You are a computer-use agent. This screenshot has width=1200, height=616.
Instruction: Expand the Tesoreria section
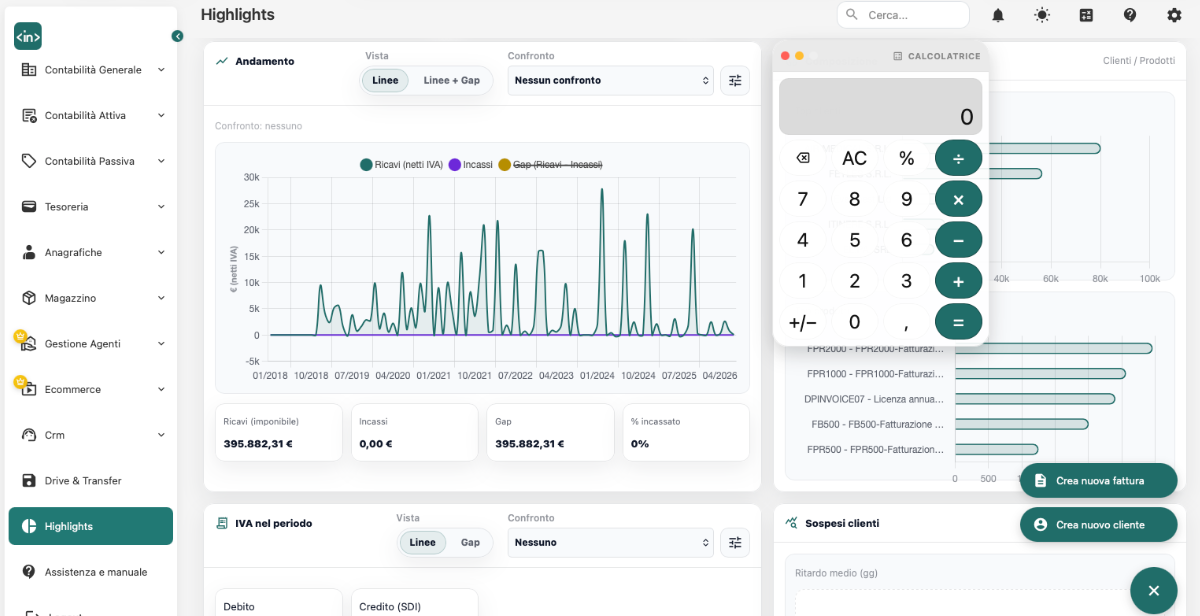(91, 207)
